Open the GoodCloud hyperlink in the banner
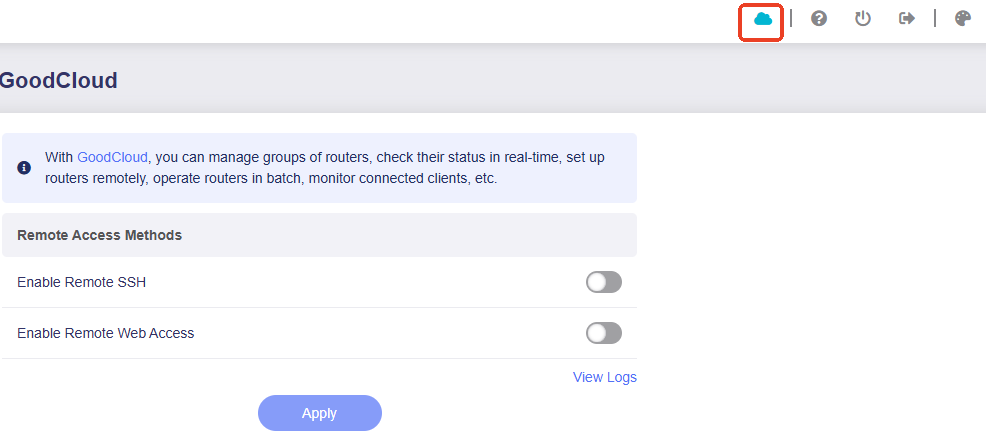 coord(113,157)
